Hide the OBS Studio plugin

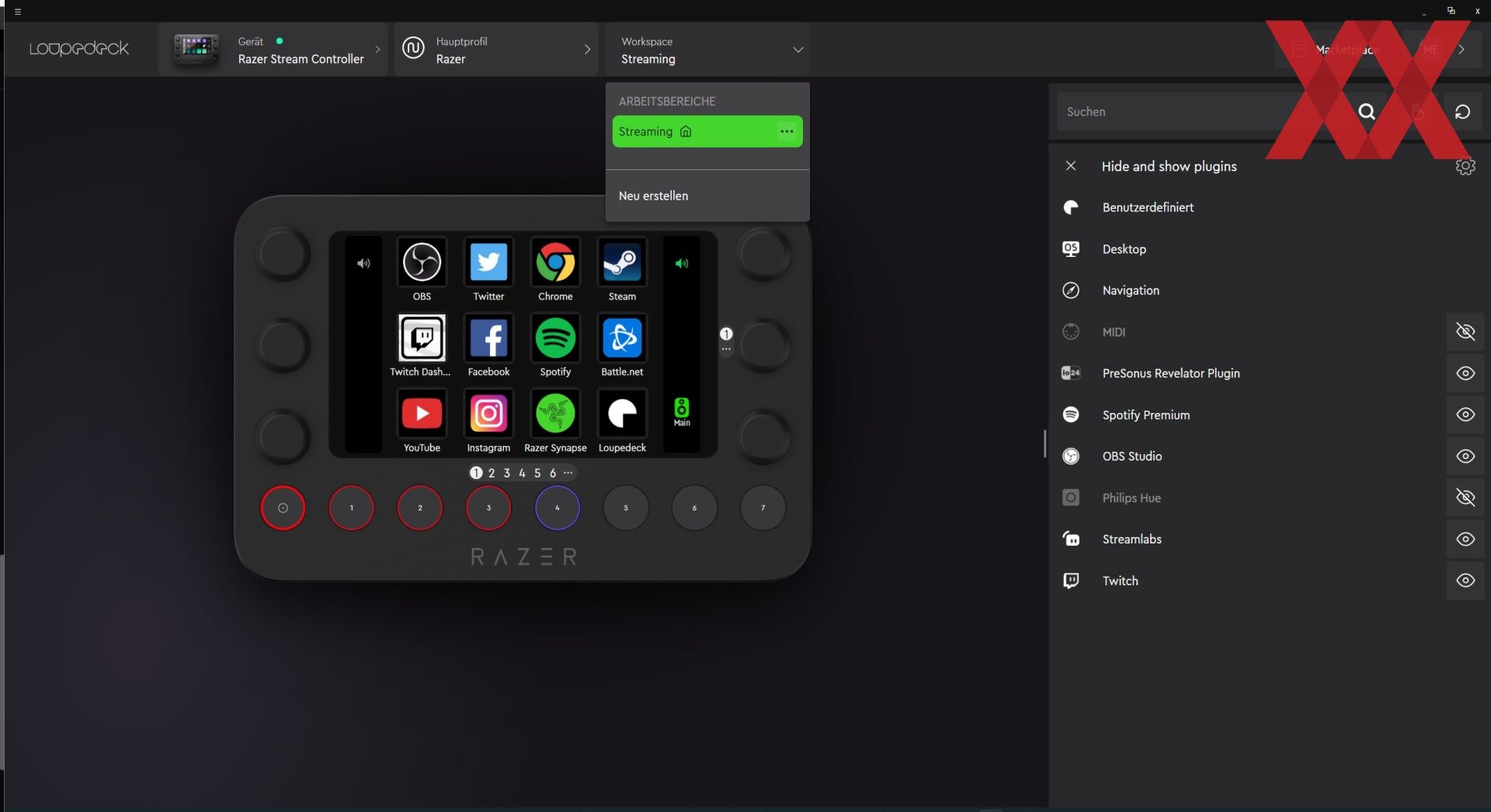[1465, 456]
